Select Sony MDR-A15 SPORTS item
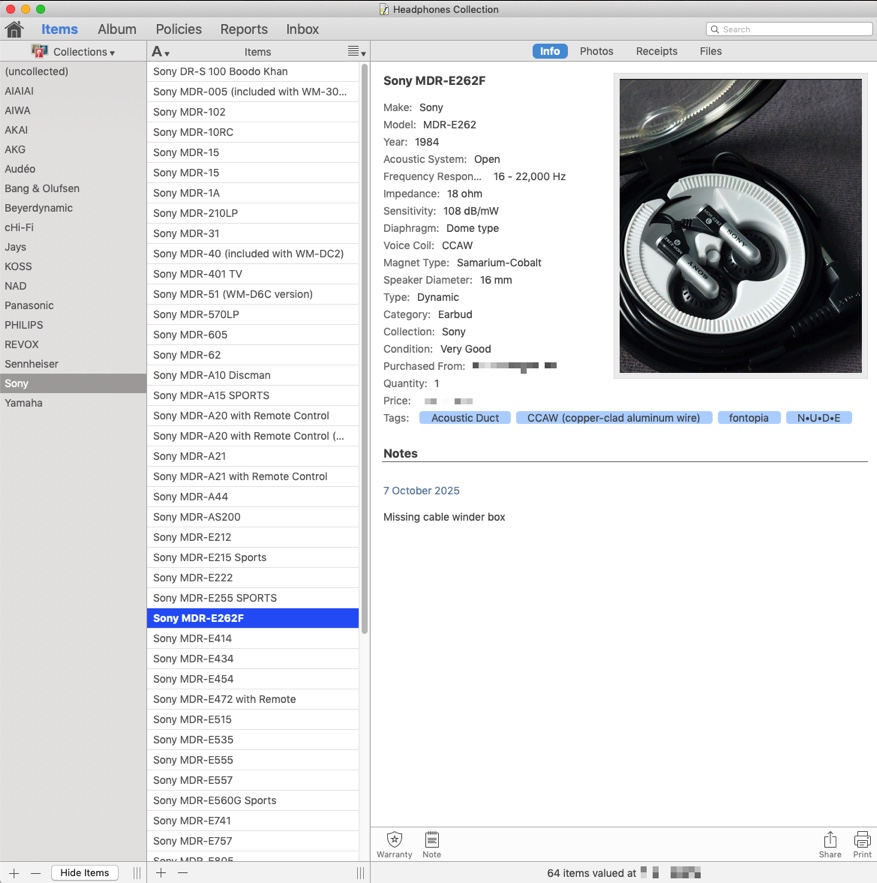 [x=253, y=395]
